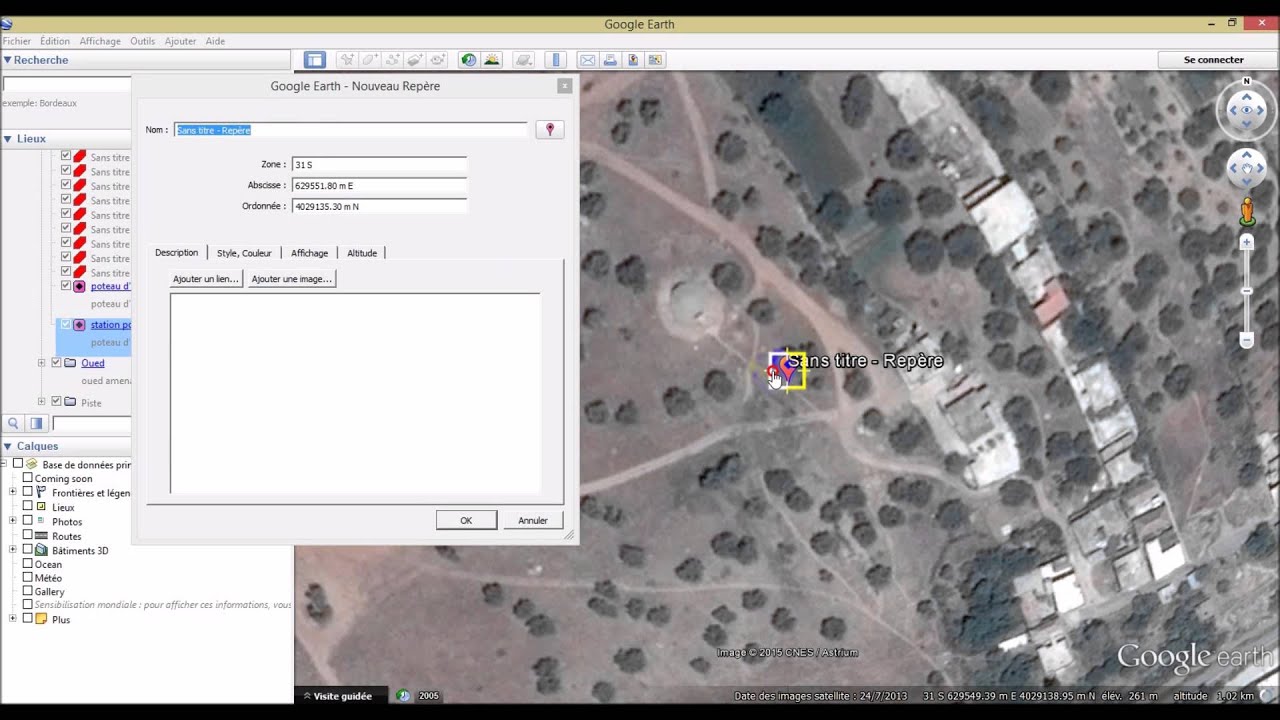The height and width of the screenshot is (720, 1280).
Task: Show historical imagery clock icon
Action: point(468,60)
